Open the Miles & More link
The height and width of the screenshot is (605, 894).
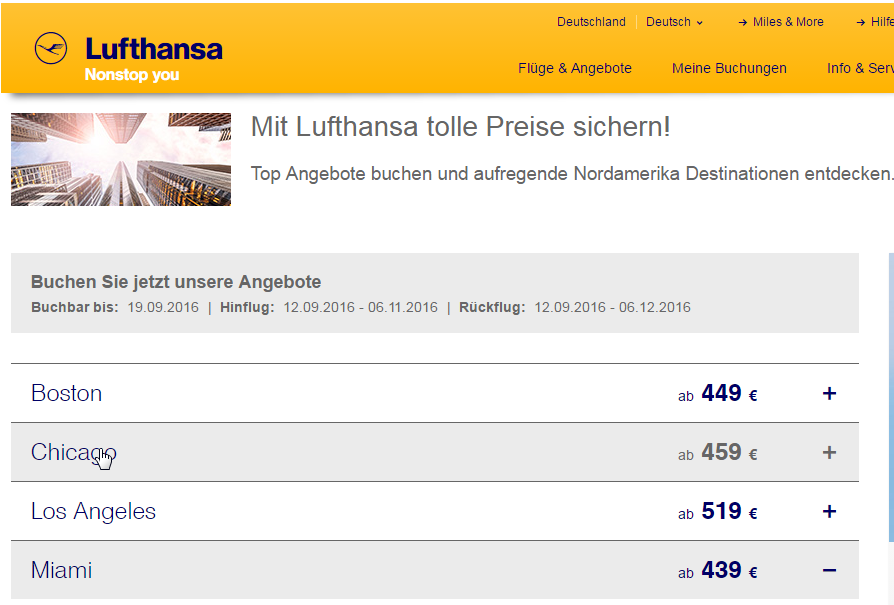[788, 22]
